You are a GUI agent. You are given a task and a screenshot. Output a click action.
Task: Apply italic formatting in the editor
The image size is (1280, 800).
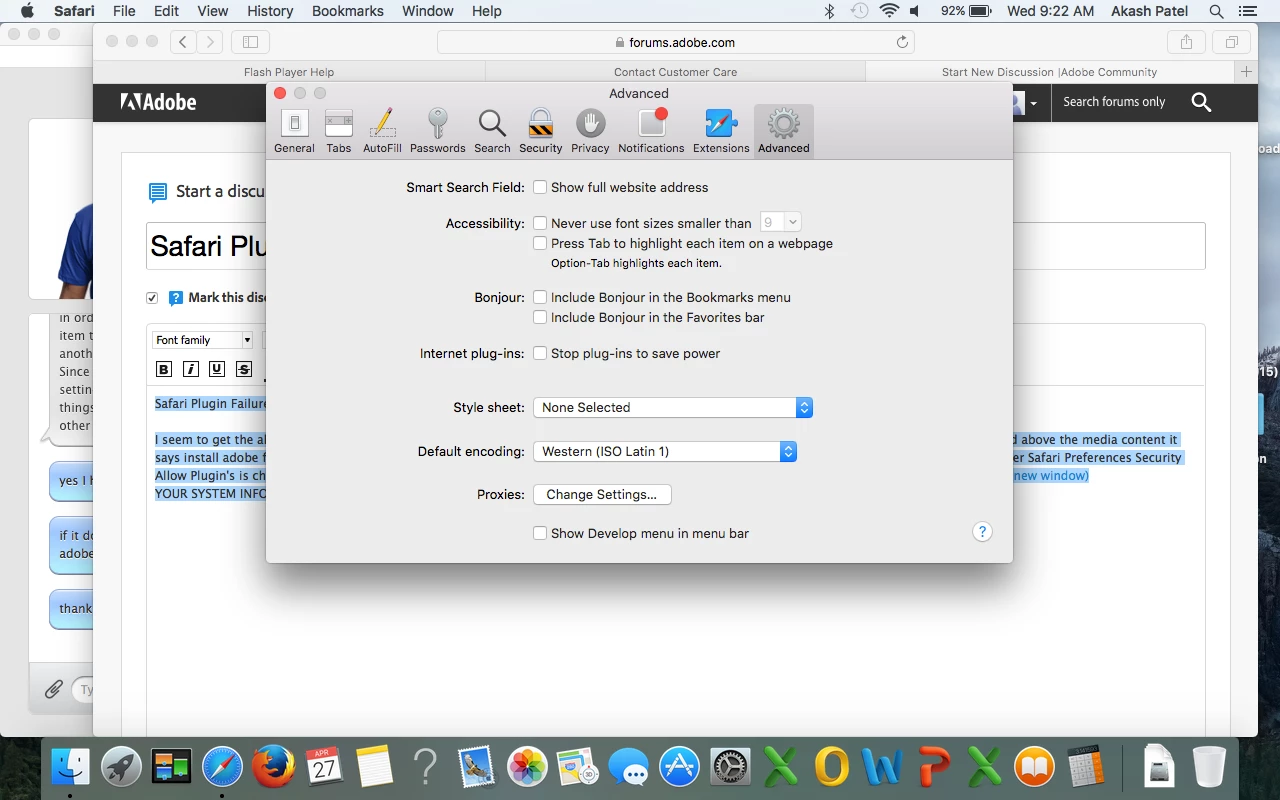[190, 369]
